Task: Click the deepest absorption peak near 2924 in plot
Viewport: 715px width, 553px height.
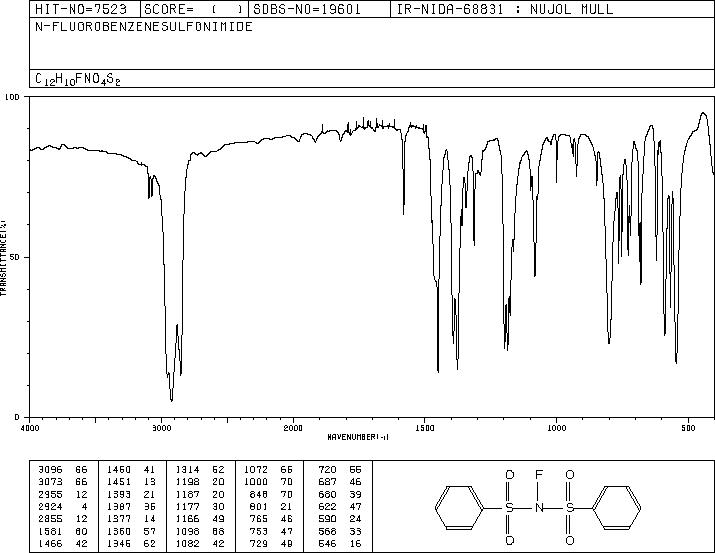Action: [x=171, y=399]
